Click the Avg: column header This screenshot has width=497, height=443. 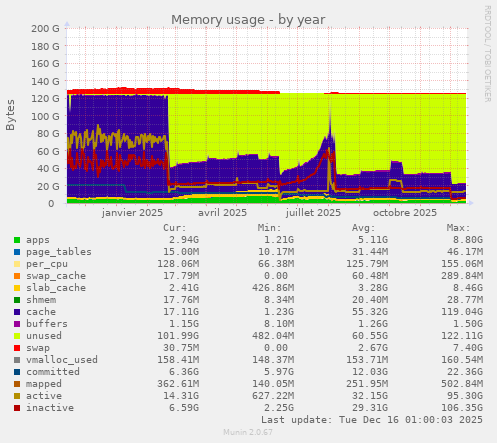(x=364, y=228)
